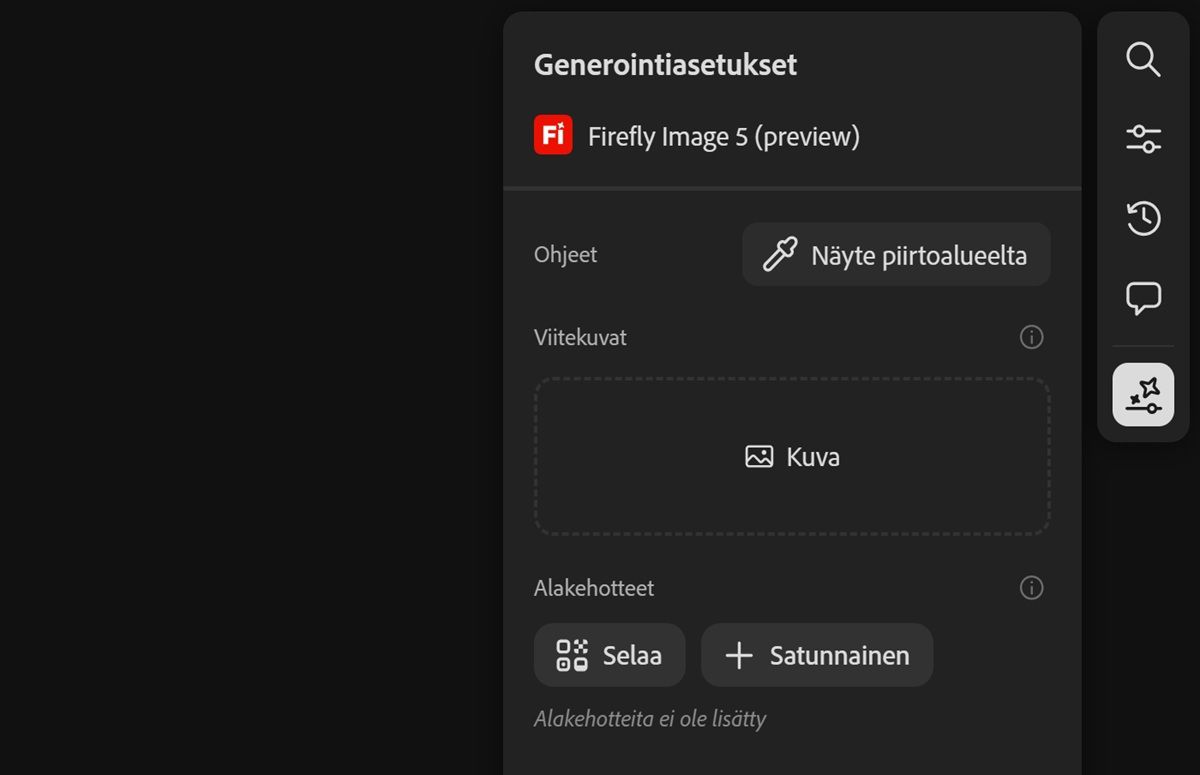Click the red Firefly Fi logo
This screenshot has height=775, width=1200.
pyautogui.click(x=553, y=135)
